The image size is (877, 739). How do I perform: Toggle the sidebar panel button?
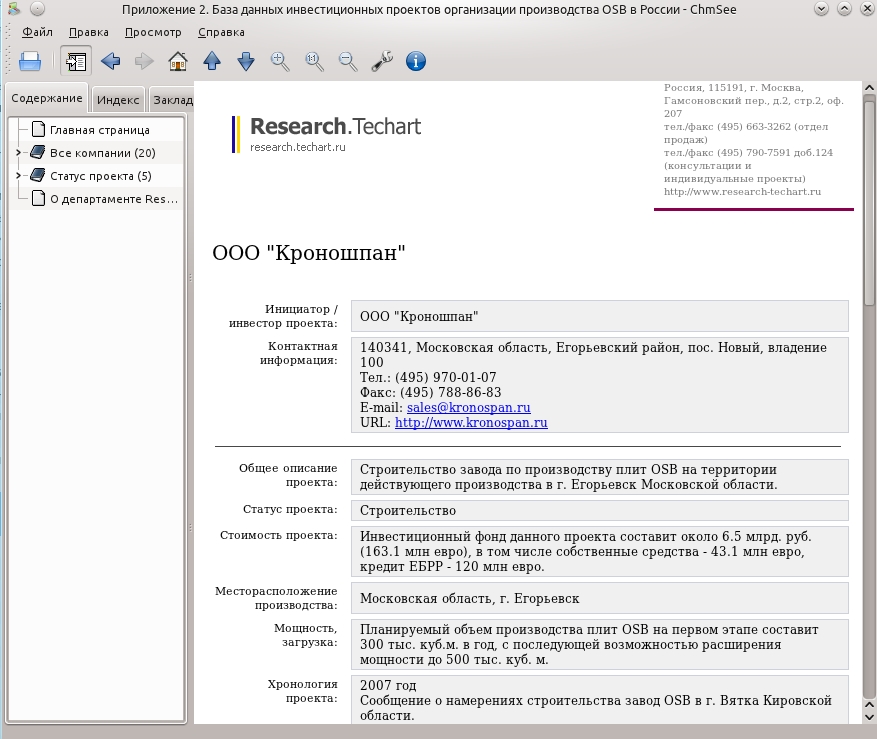(x=76, y=61)
